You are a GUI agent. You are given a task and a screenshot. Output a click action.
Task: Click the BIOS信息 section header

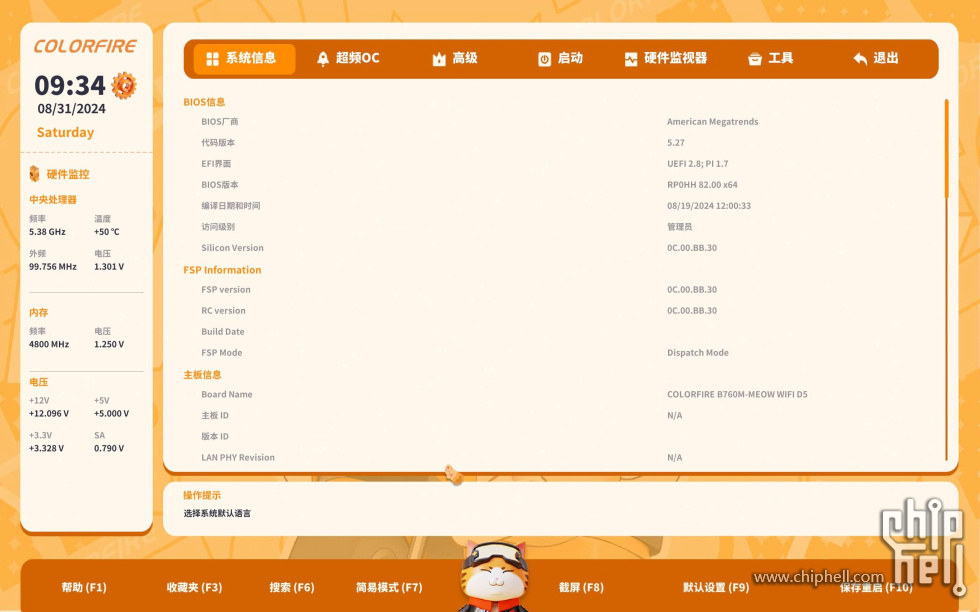tap(204, 102)
